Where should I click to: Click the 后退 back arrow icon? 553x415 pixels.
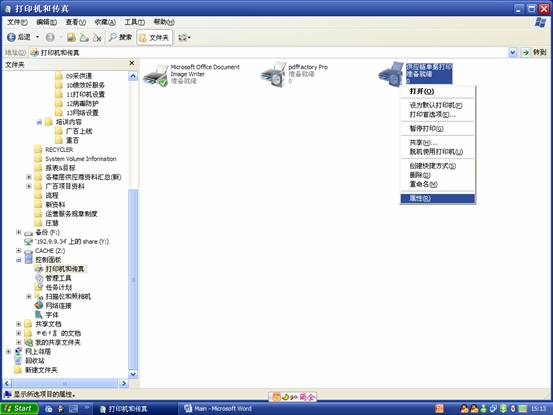pyautogui.click(x=11, y=37)
